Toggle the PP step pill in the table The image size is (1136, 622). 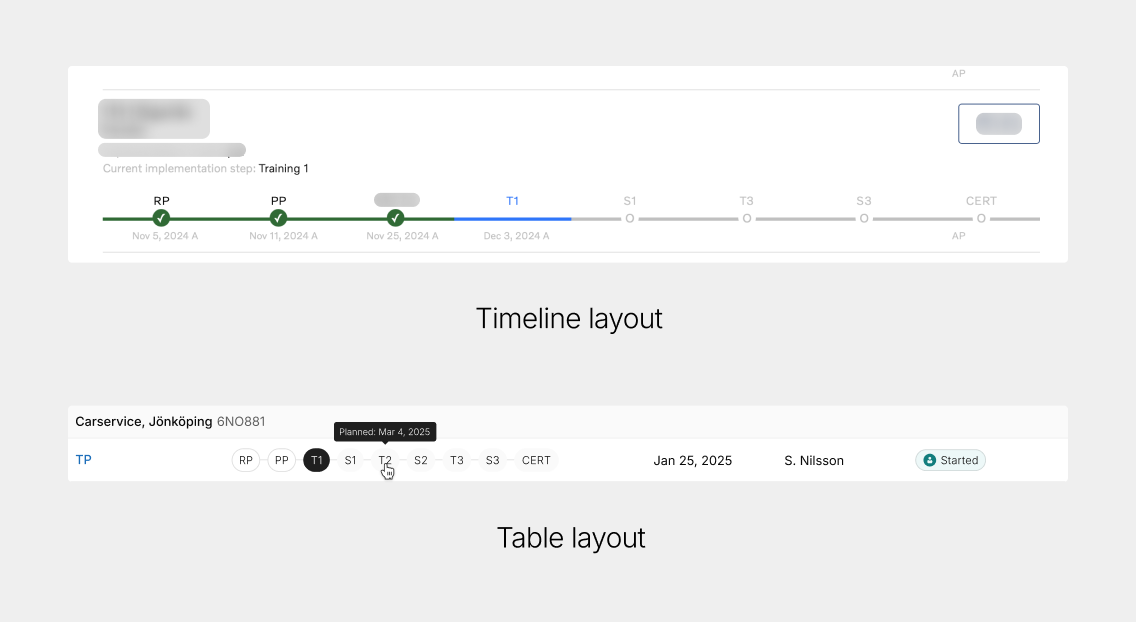tap(281, 460)
